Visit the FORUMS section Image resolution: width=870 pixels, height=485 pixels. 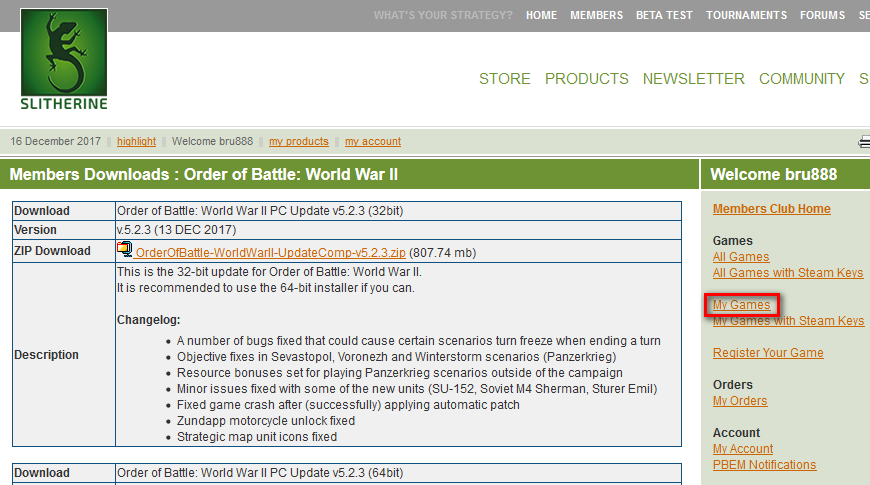(822, 16)
